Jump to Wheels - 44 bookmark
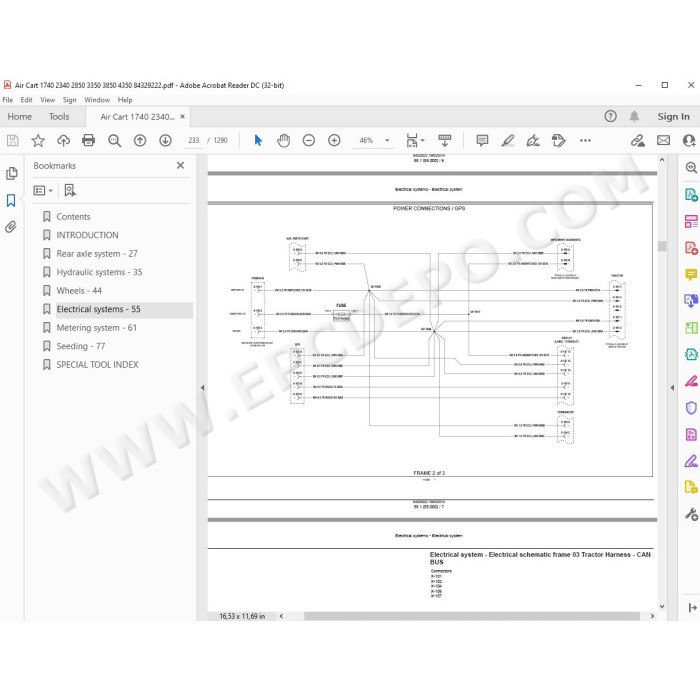This screenshot has width=700, height=700. [x=79, y=291]
